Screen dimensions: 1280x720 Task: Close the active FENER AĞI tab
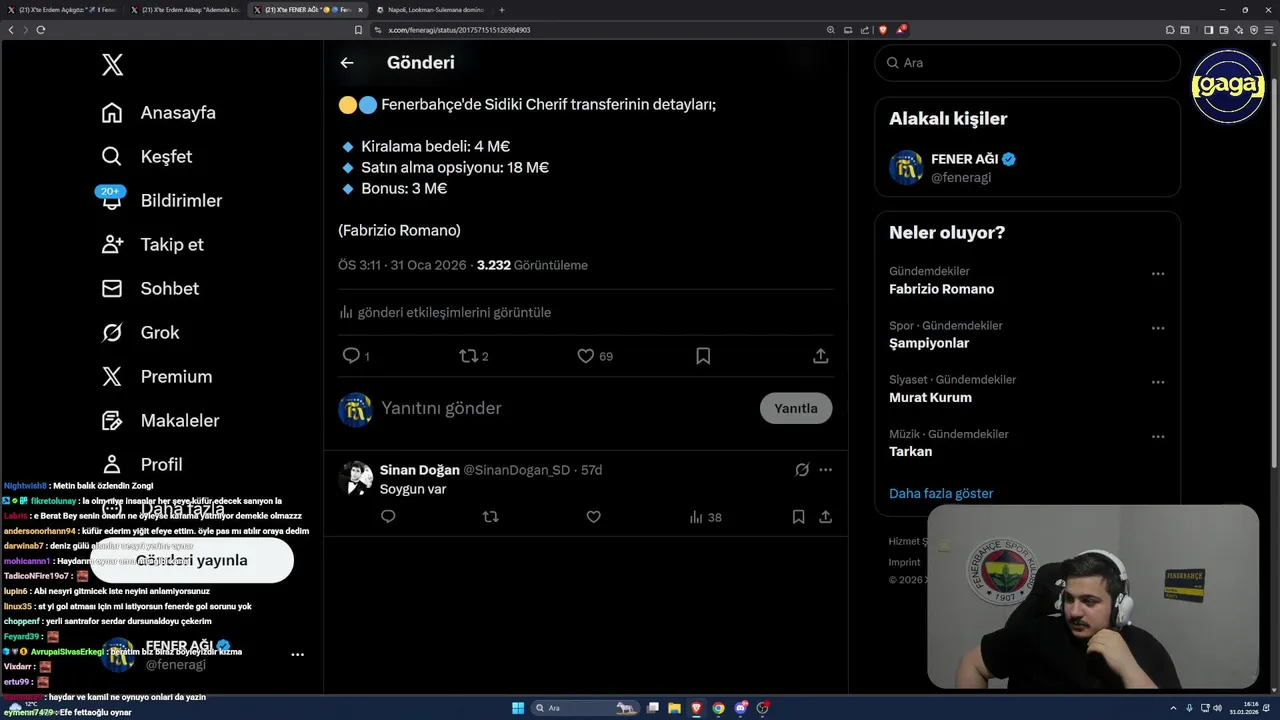pos(360,10)
